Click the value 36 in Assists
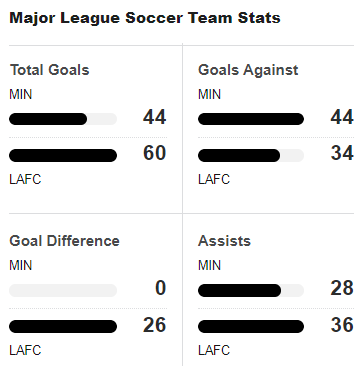This screenshot has width=363, height=366. pos(342,325)
